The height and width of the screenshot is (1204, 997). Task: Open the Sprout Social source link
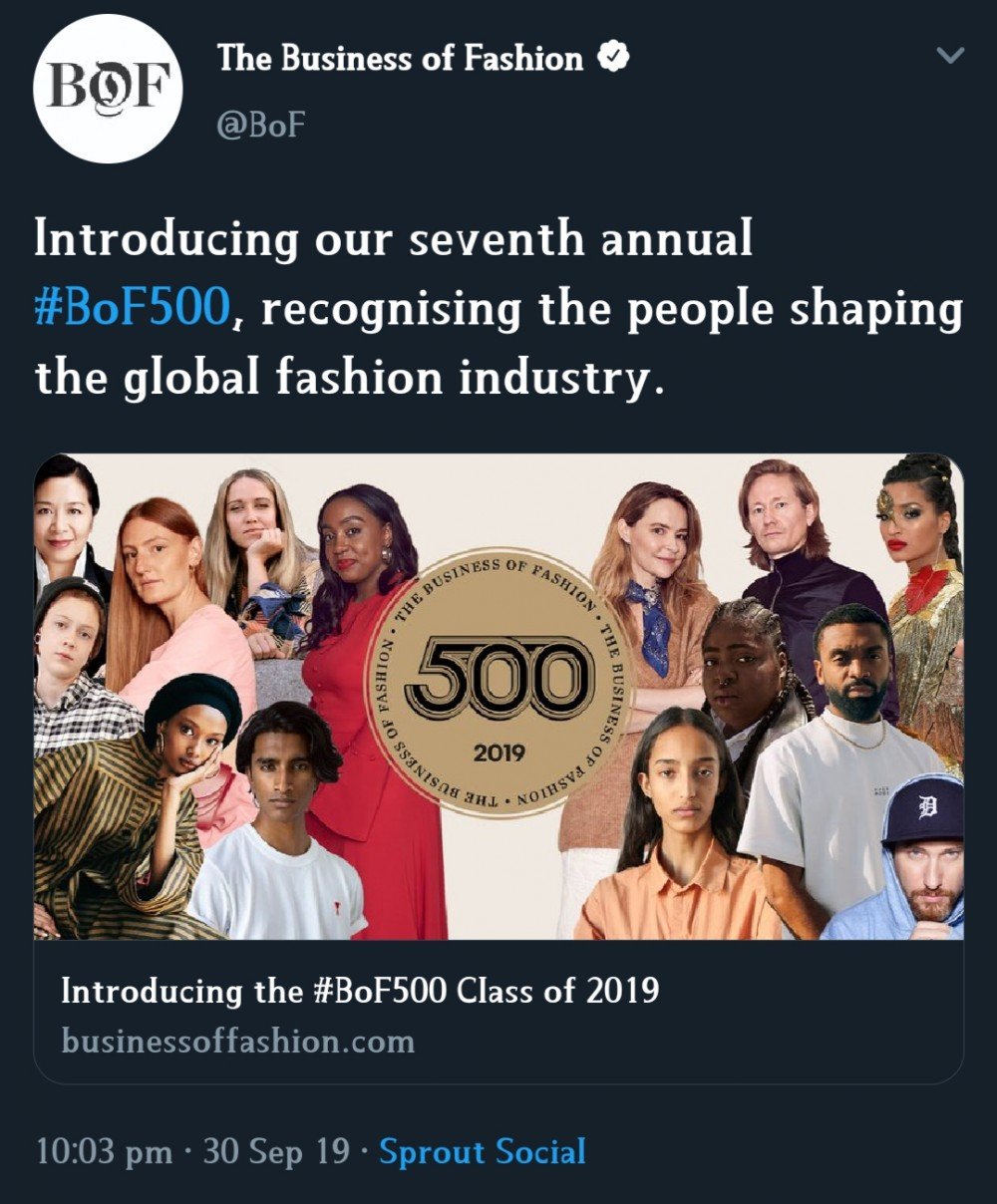[483, 1152]
